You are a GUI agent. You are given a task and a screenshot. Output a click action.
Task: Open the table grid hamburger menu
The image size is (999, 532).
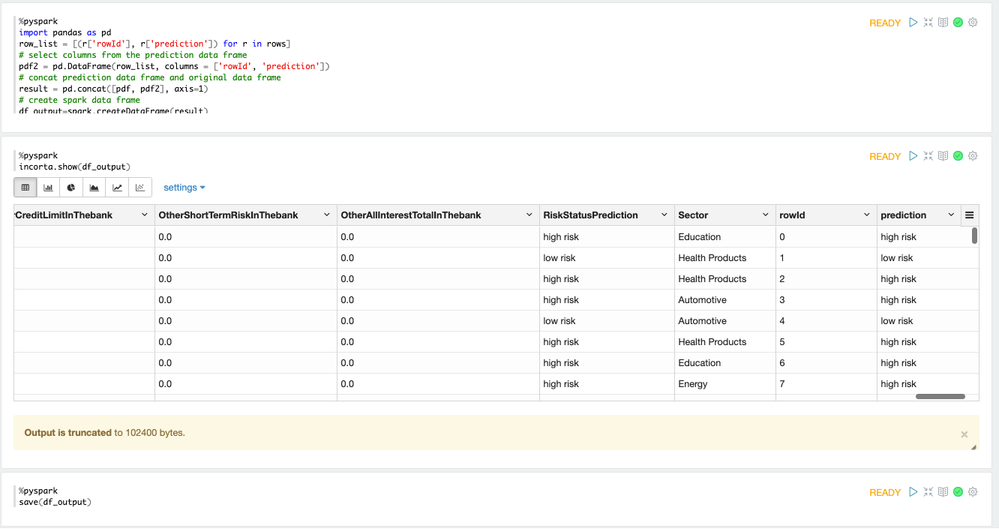coord(969,215)
